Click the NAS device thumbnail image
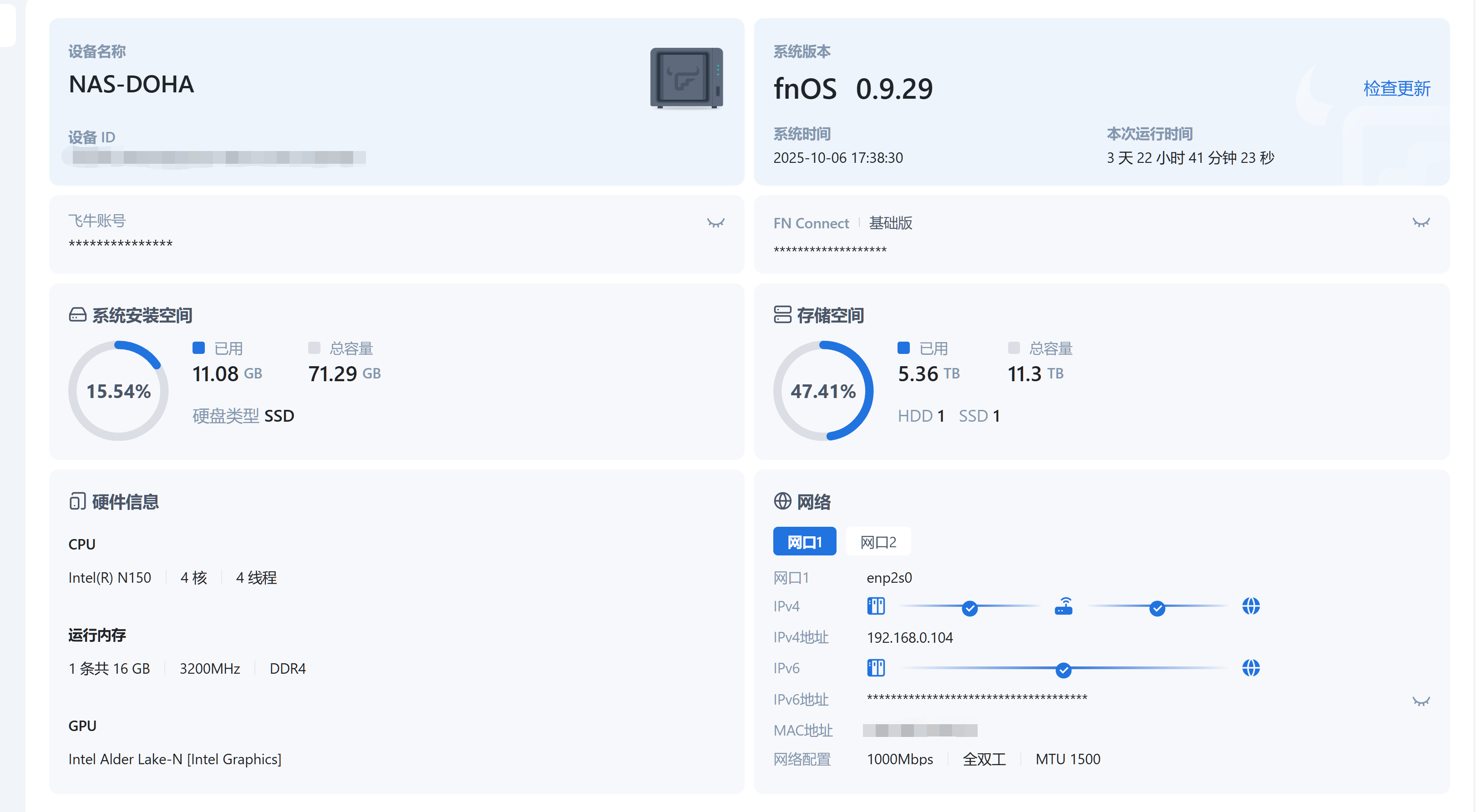 (686, 78)
